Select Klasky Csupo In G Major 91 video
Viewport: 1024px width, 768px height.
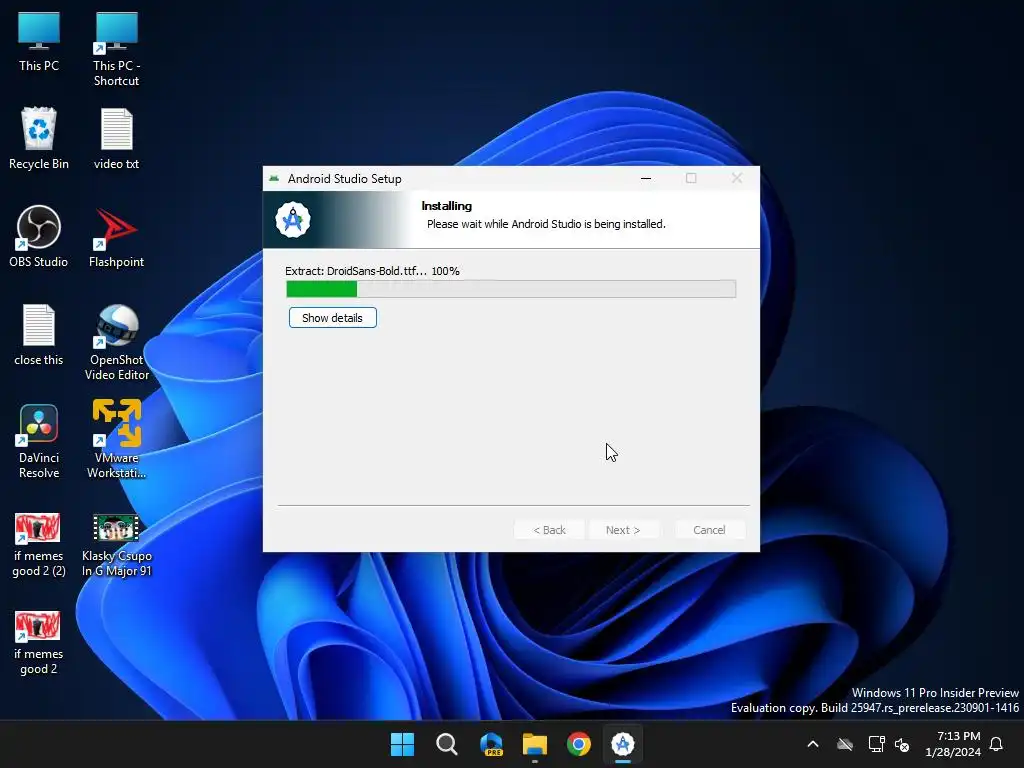[x=116, y=545]
